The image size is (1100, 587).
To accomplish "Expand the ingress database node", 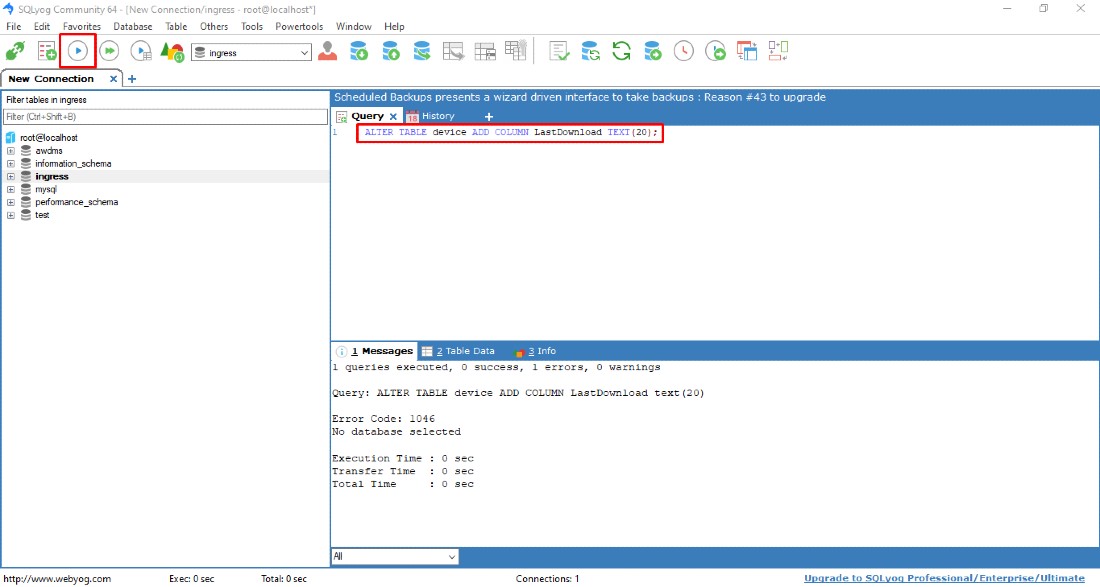I will tap(11, 177).
